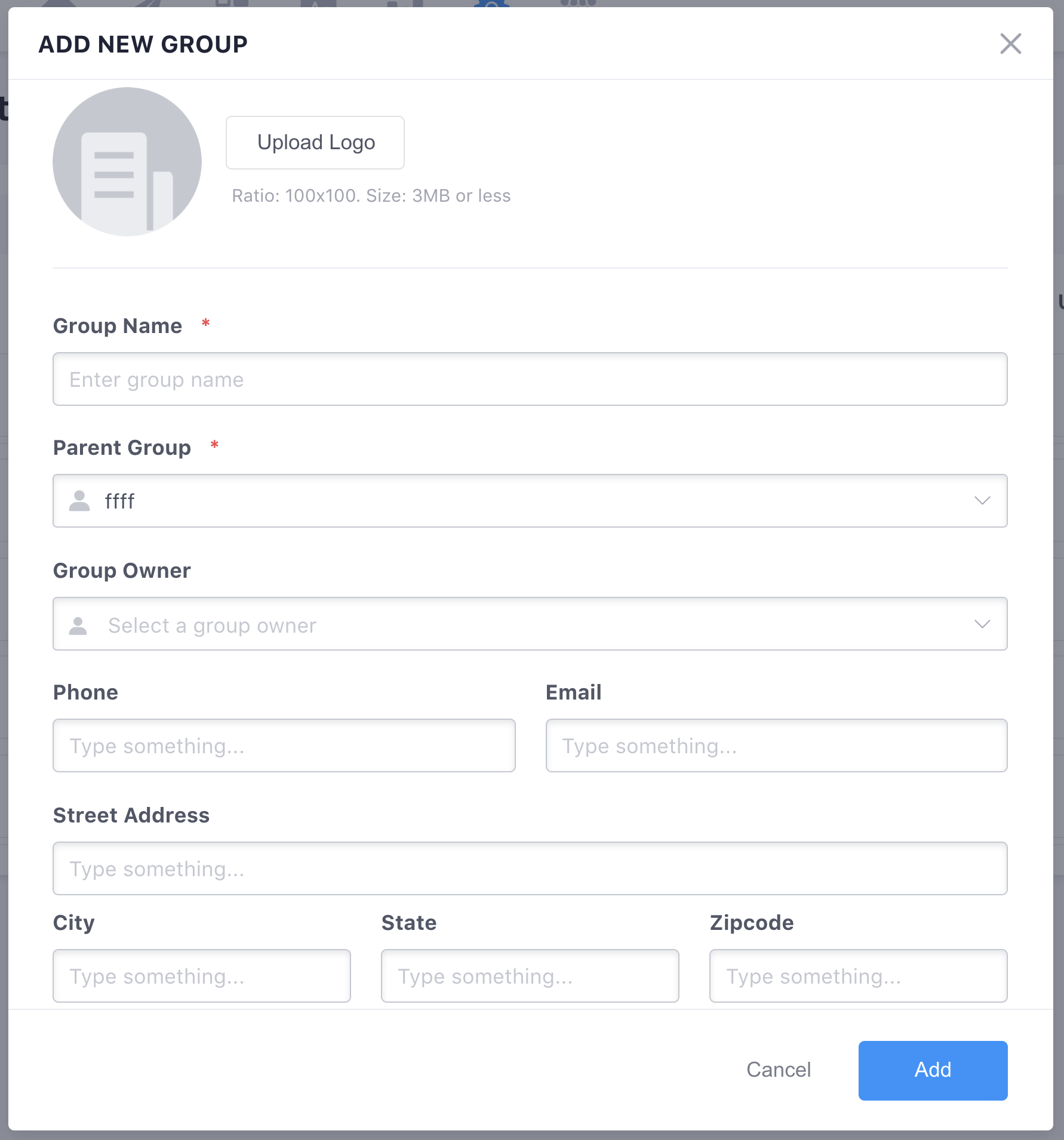Viewport: 1064px width, 1140px height.
Task: Focus the State input field
Action: pyautogui.click(x=530, y=976)
